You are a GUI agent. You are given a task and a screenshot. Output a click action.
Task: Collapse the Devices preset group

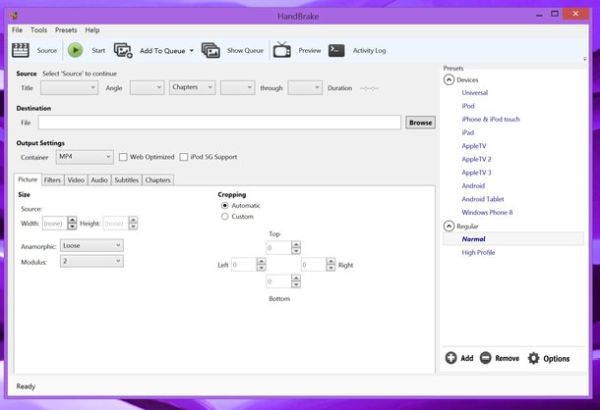click(449, 80)
